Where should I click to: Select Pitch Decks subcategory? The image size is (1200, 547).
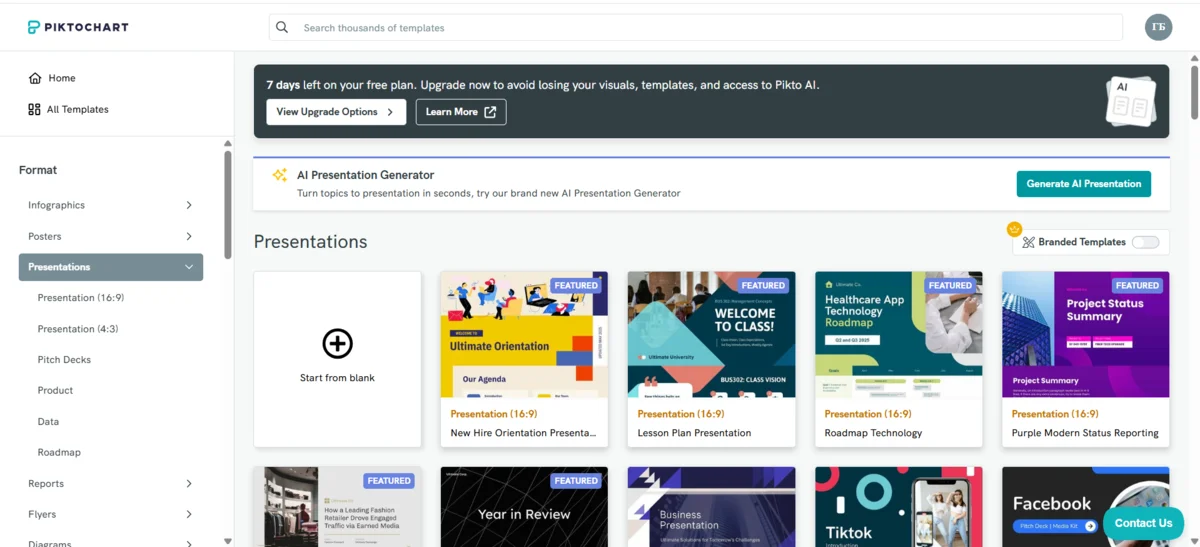[x=64, y=360]
